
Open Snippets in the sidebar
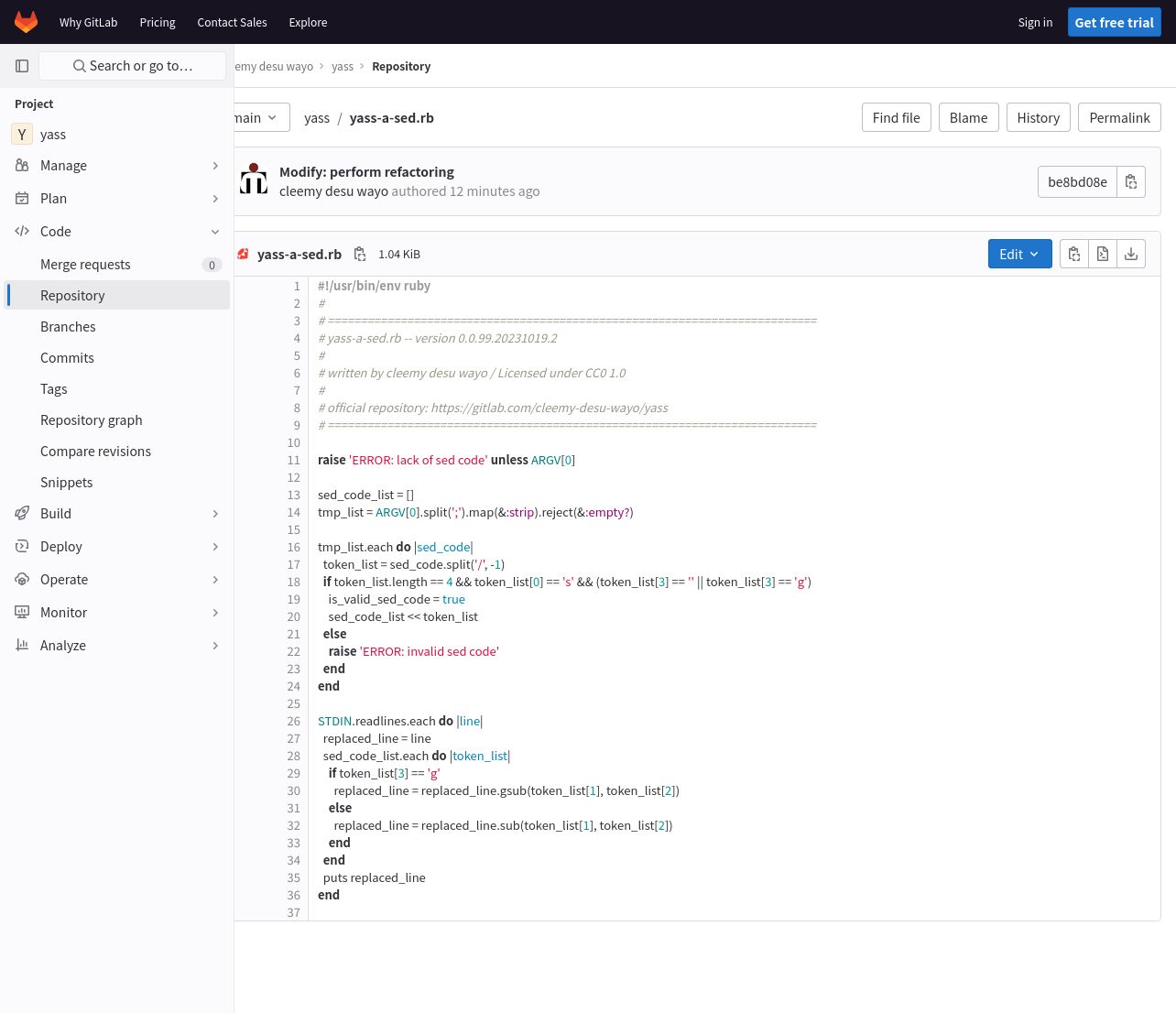pyautogui.click(x=116, y=483)
